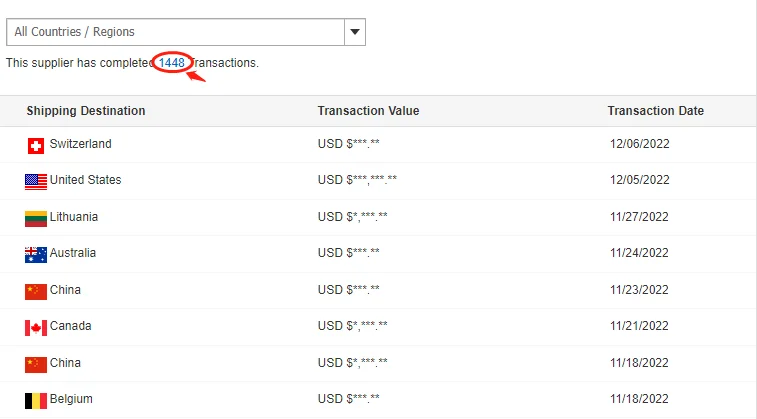The height and width of the screenshot is (419, 757).
Task: Open the All Countries / Regions dropdown arrow
Action: pyautogui.click(x=355, y=32)
